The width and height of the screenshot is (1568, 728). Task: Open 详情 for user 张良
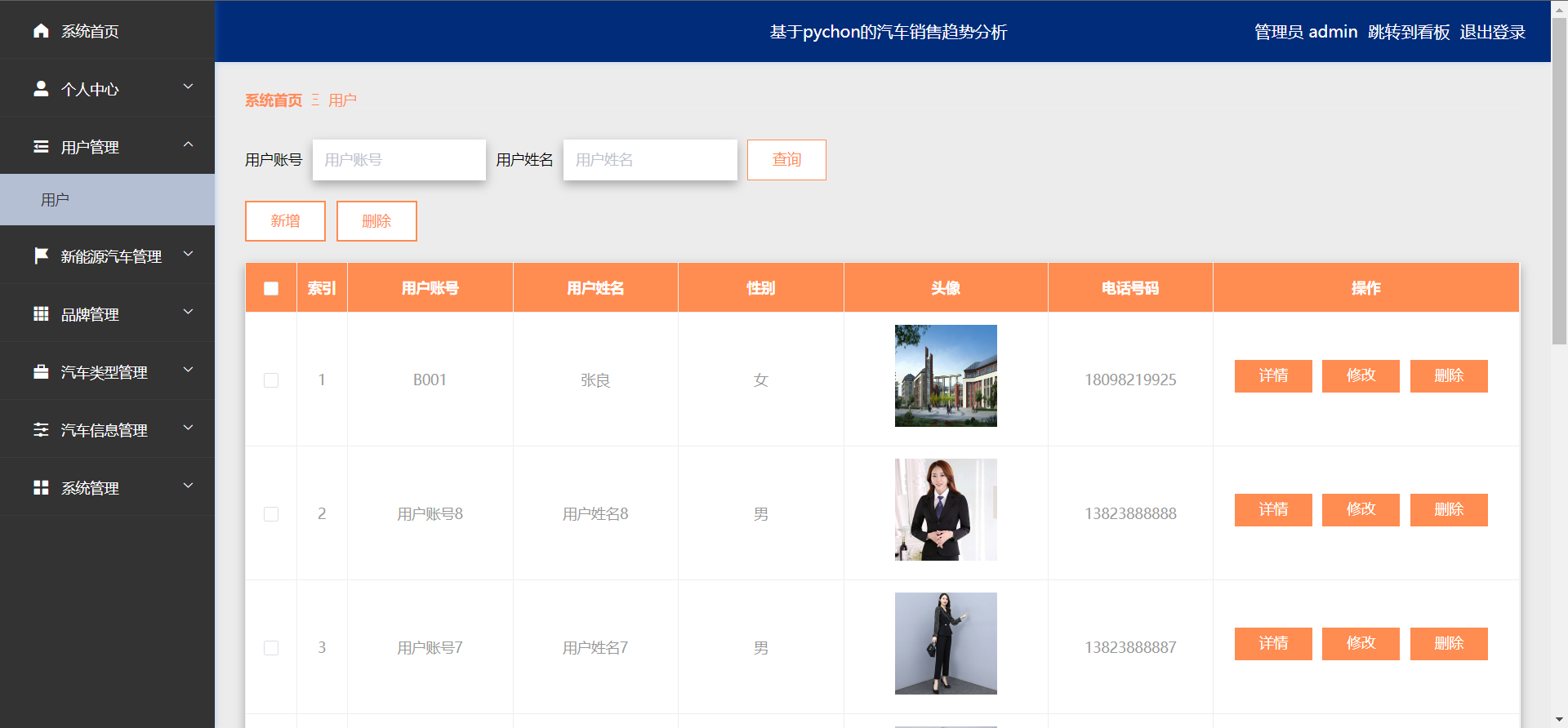1273,376
